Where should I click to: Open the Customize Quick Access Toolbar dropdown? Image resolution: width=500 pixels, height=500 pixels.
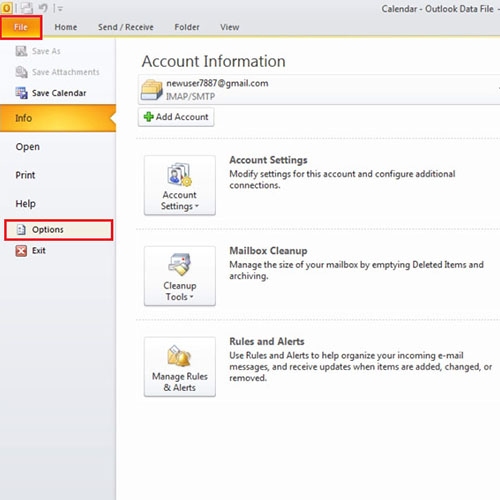tap(59, 9)
